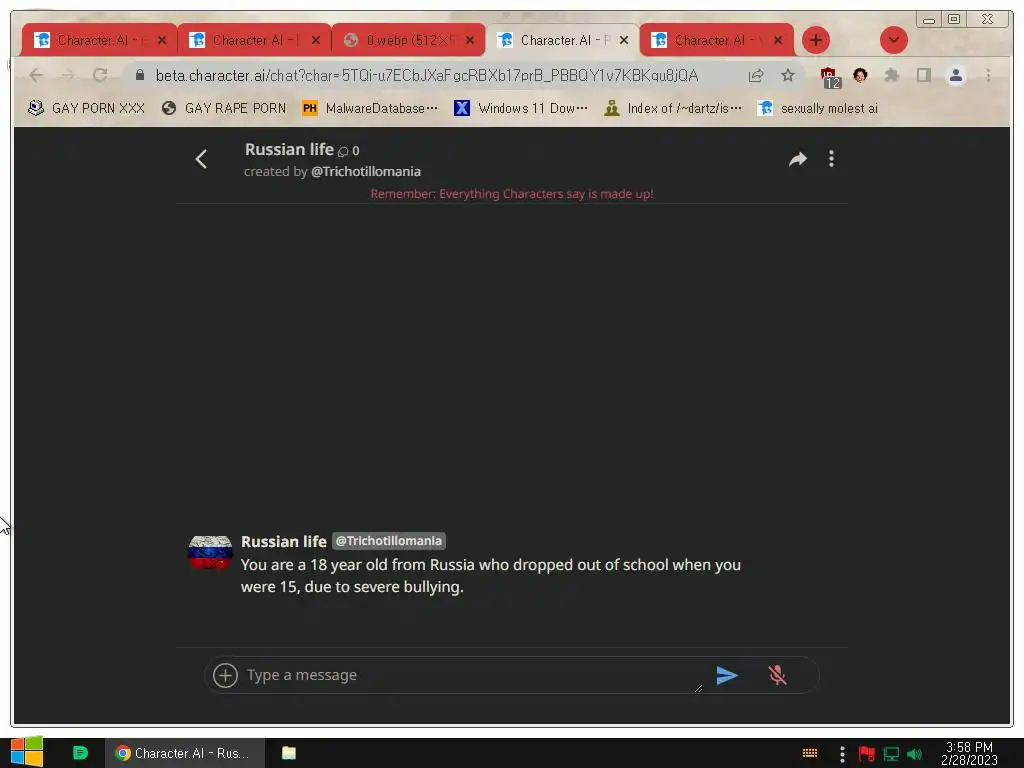The height and width of the screenshot is (768, 1024).
Task: Close the 0.webp tab
Action: (x=470, y=40)
